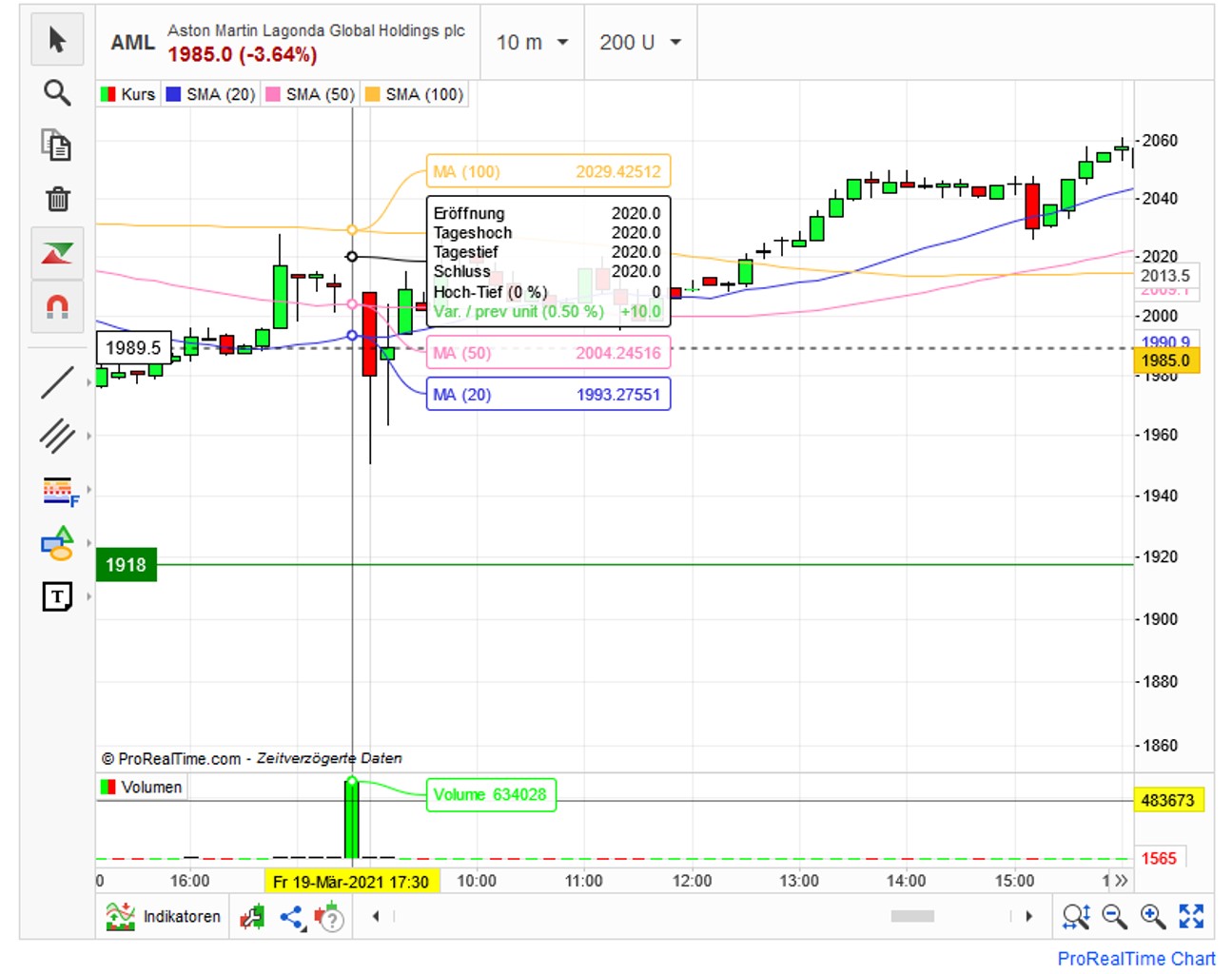Click the MA (20) value tooltip
Screen dimensions: 1232x974
pyautogui.click(x=548, y=395)
